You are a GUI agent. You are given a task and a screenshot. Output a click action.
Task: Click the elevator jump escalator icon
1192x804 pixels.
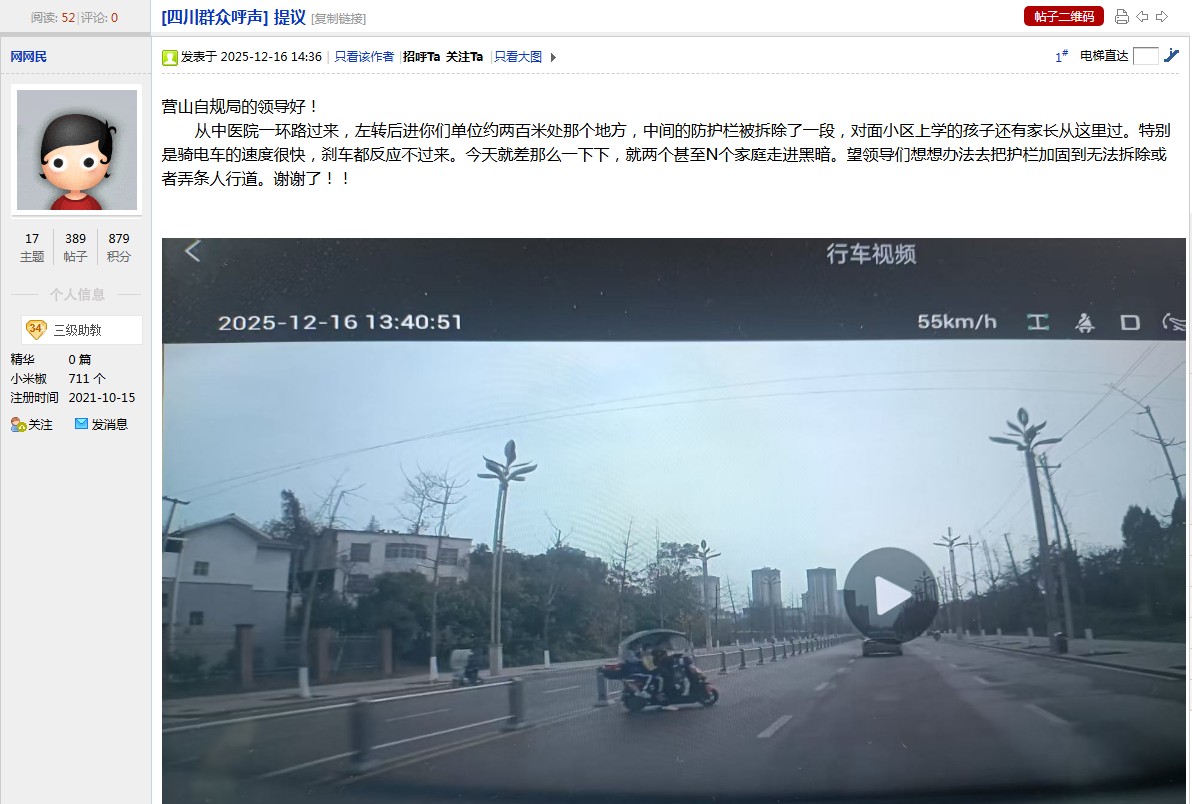pyautogui.click(x=1171, y=55)
